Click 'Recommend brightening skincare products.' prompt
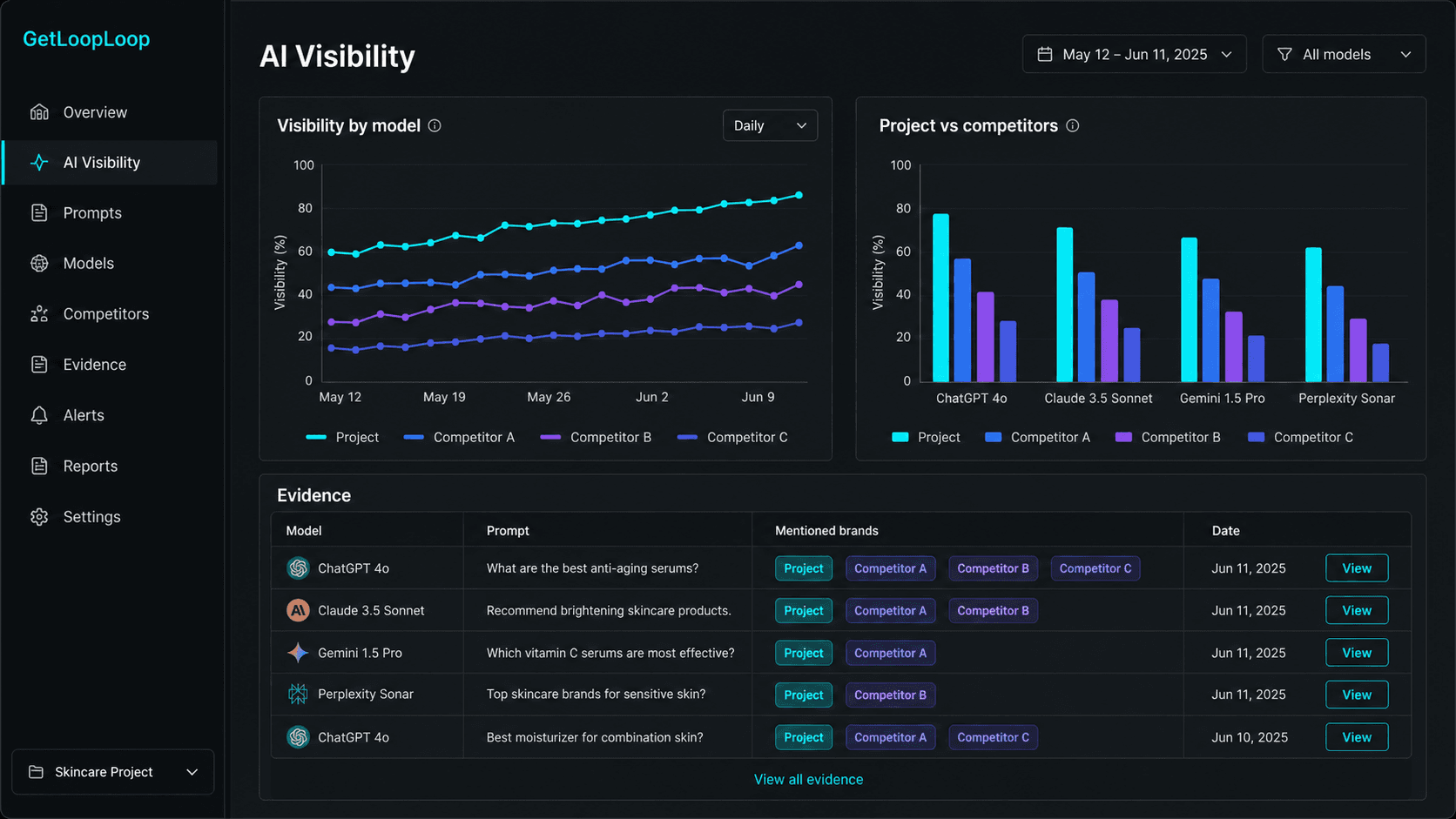 (x=609, y=610)
